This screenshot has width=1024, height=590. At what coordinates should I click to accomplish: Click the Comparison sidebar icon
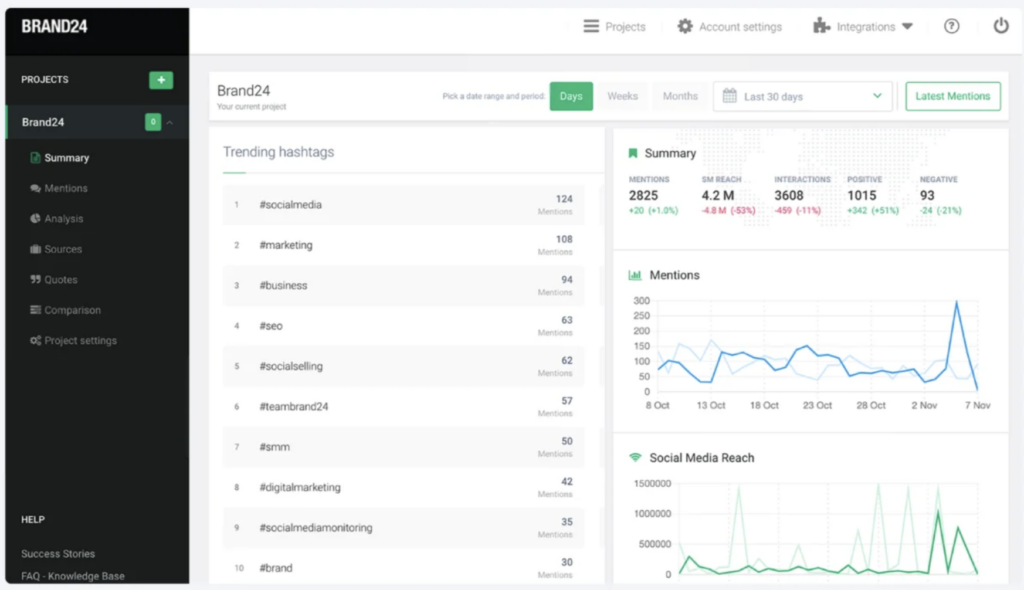(x=35, y=310)
